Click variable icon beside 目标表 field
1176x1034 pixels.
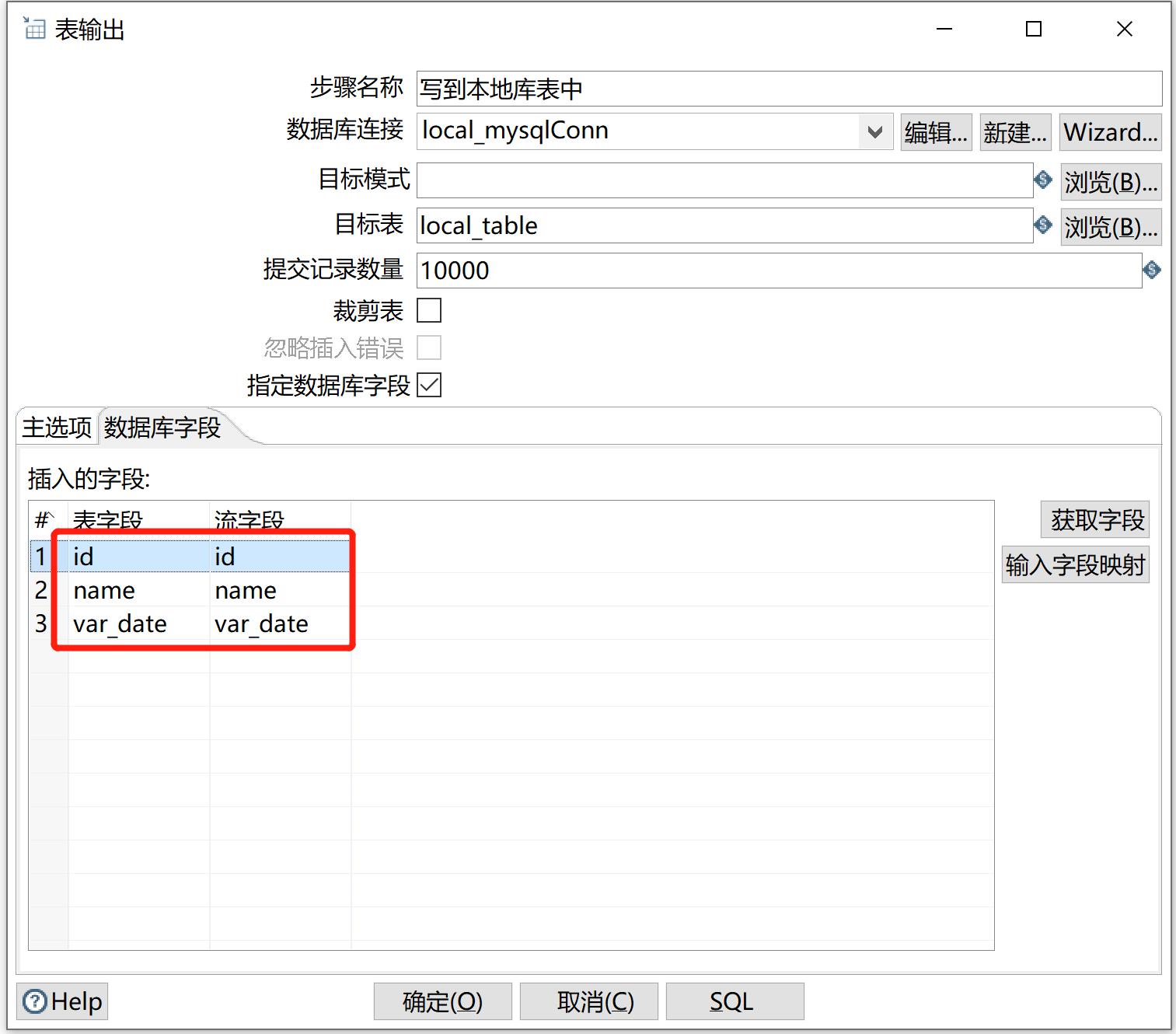[1043, 225]
